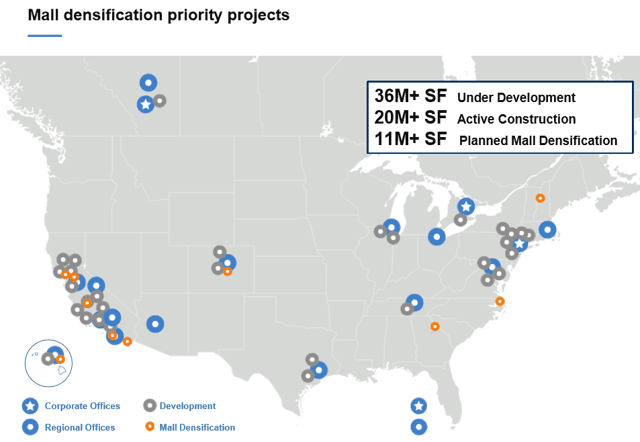The image size is (640, 442).
Task: Click the gray Development legend icon
Action: (x=150, y=405)
